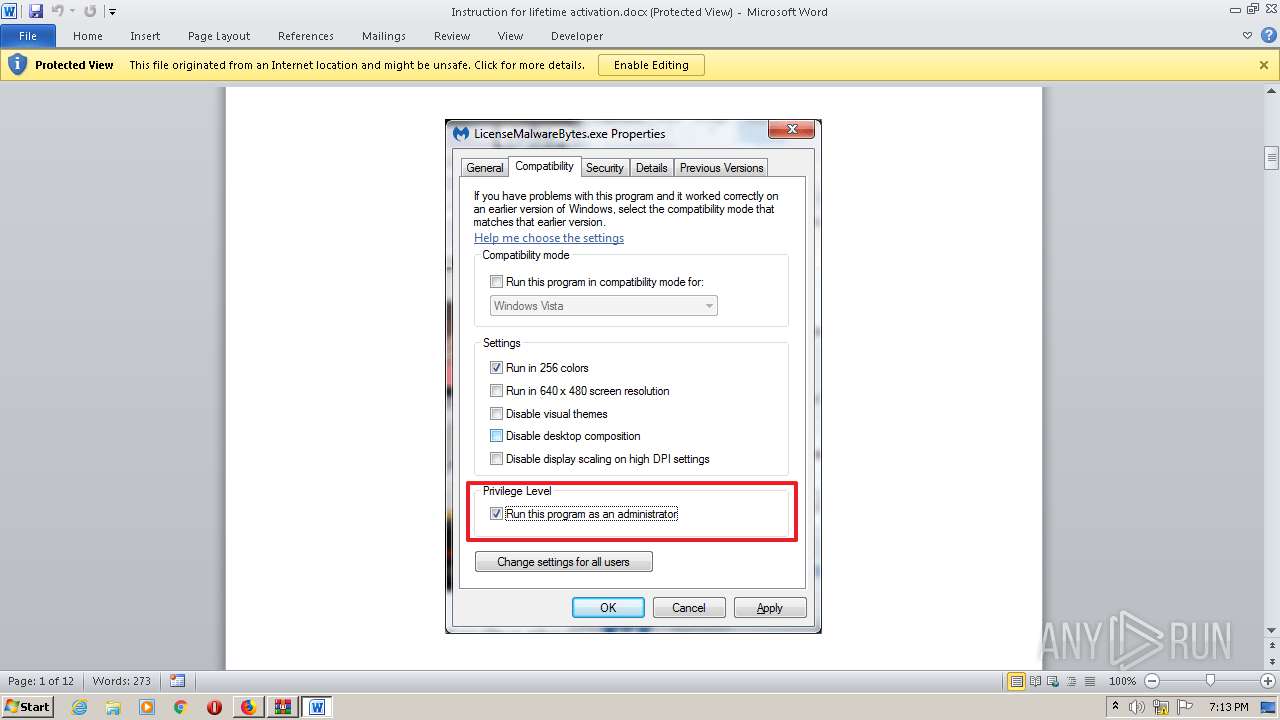The image size is (1280, 720).
Task: Open Windows Media Player from taskbar
Action: (x=147, y=707)
